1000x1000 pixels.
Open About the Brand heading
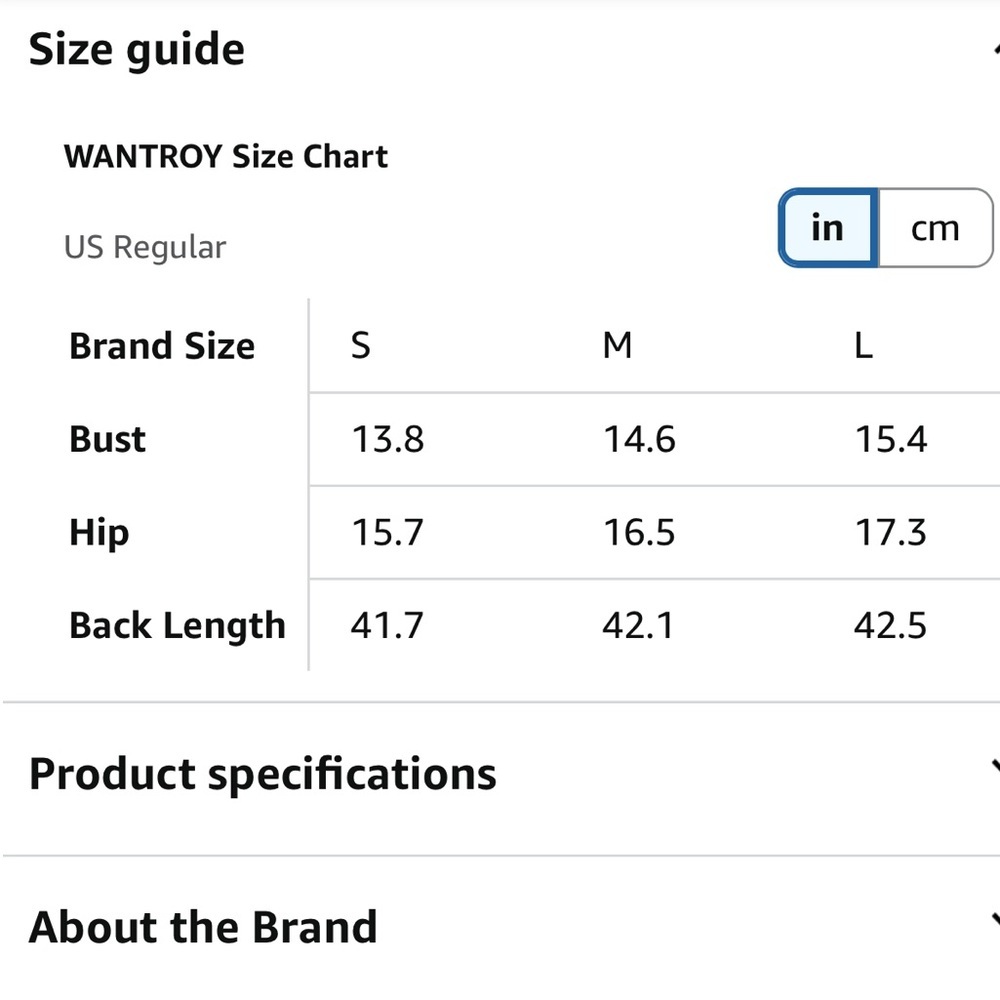coord(203,927)
